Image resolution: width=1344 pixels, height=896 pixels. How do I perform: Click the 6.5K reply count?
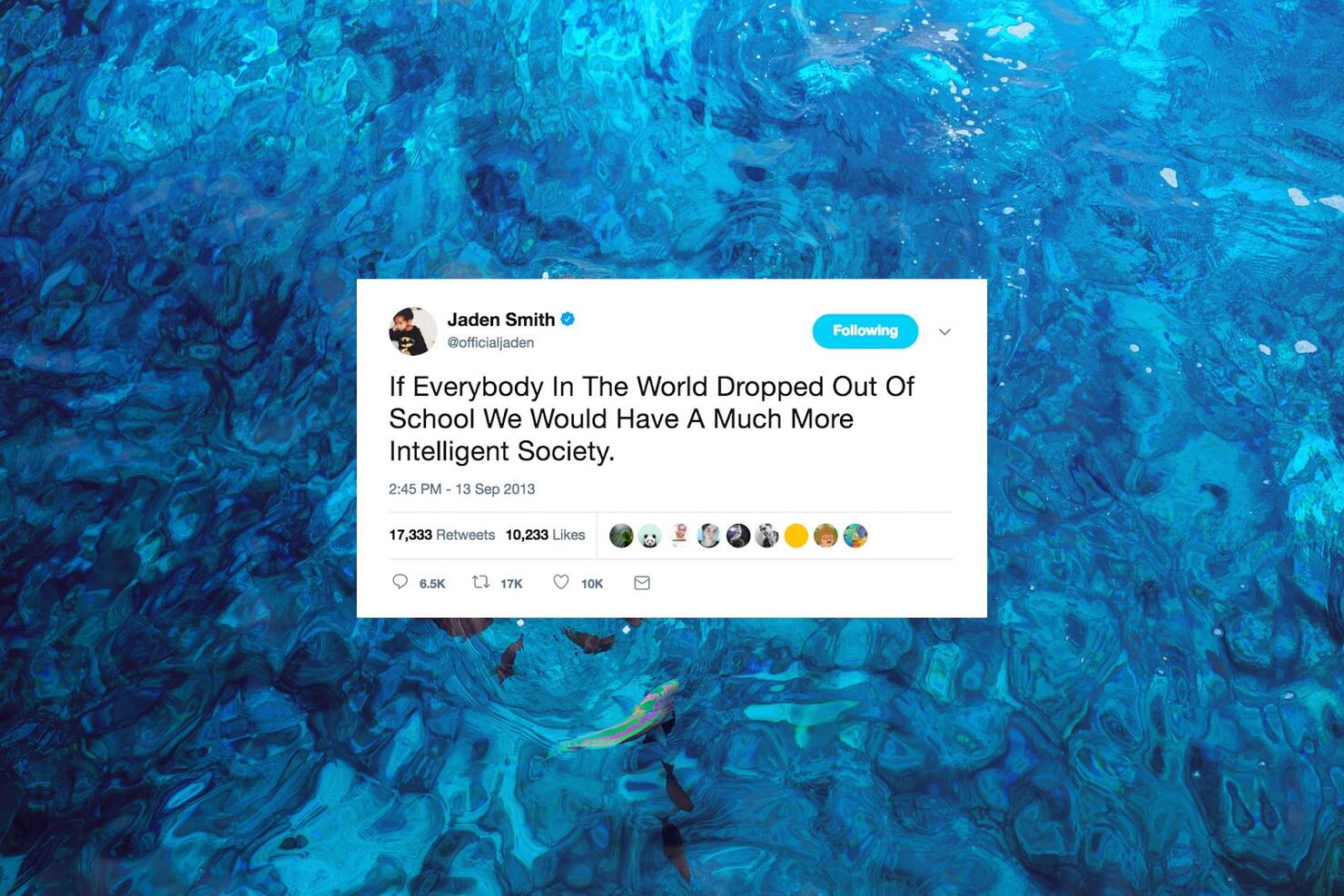(432, 584)
